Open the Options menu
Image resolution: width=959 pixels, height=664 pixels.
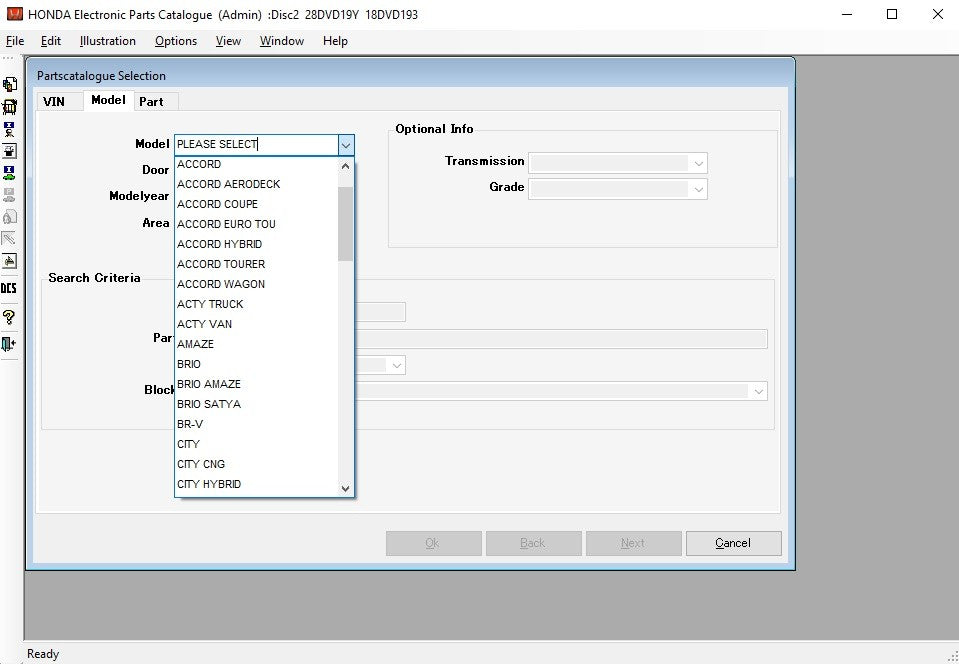[x=176, y=41]
